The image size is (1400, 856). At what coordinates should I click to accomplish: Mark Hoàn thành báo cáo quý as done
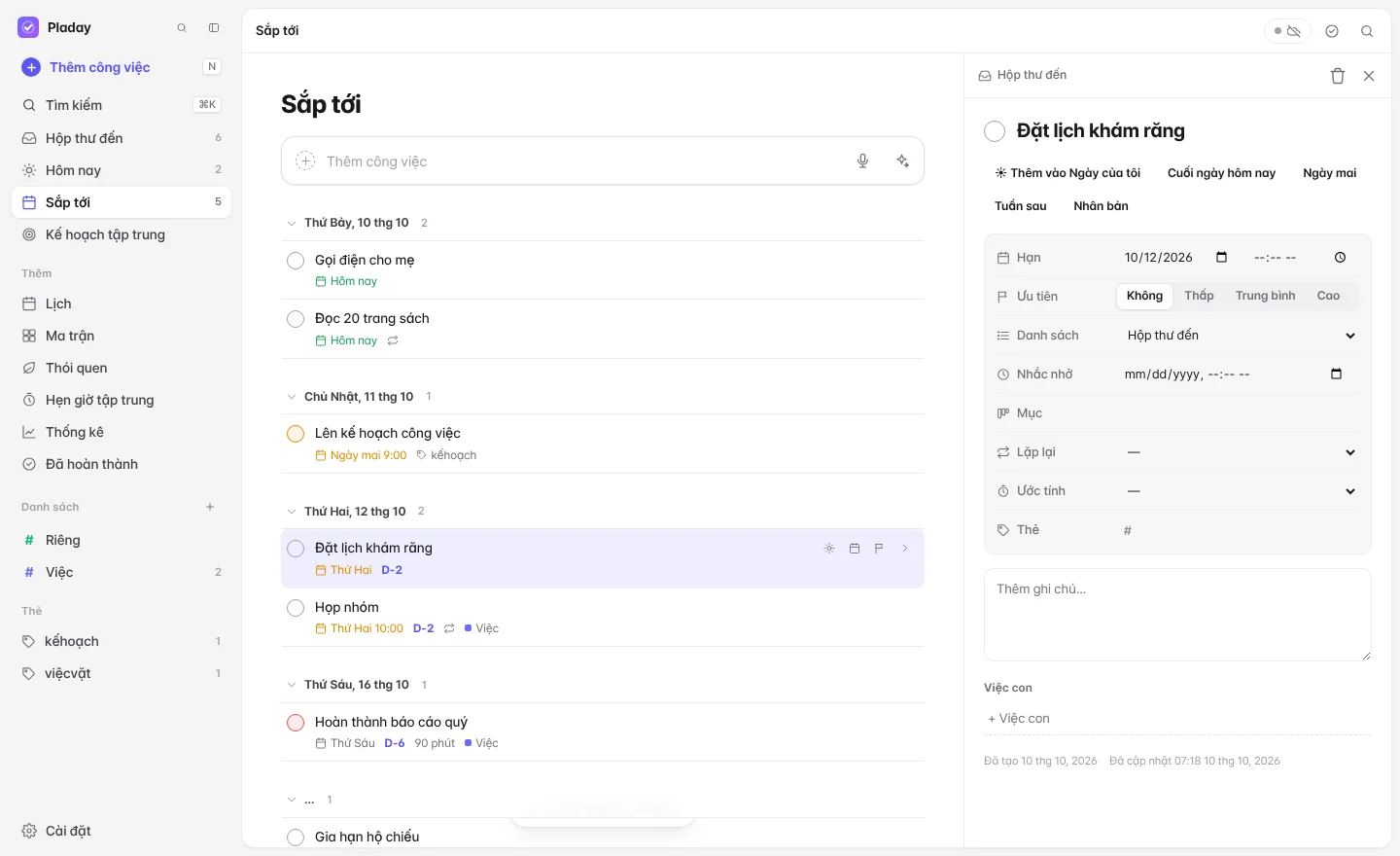point(296,723)
